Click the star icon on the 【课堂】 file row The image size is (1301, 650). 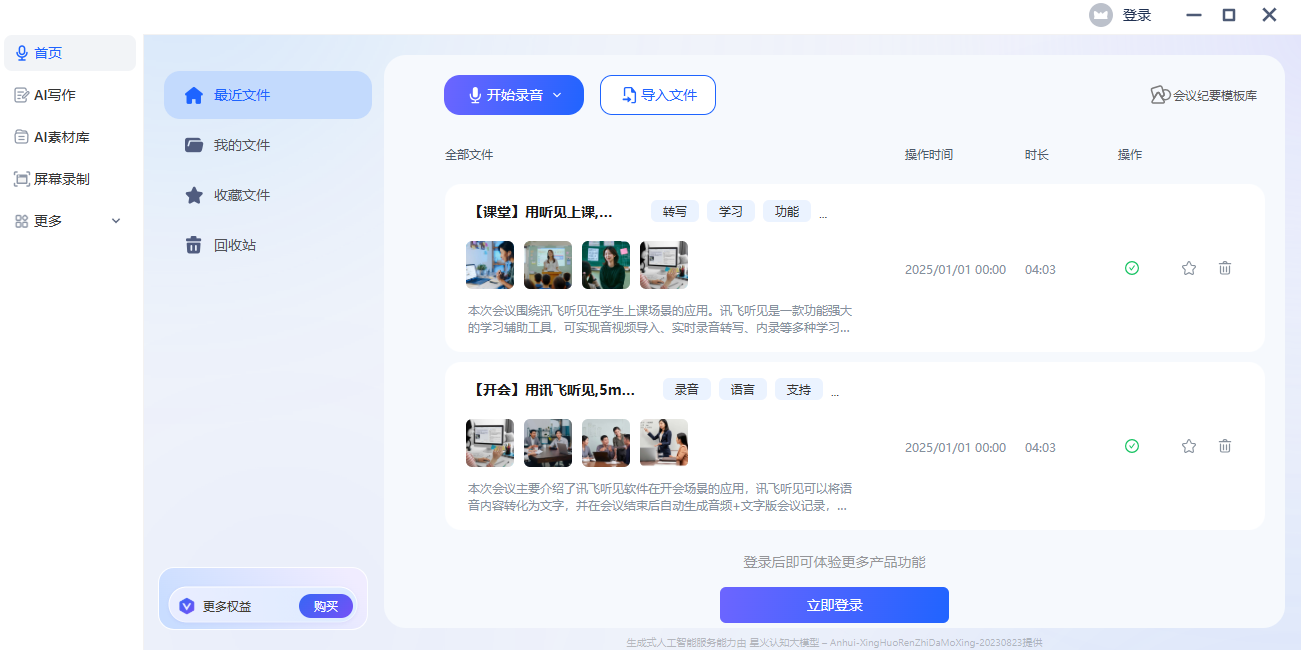point(1189,268)
